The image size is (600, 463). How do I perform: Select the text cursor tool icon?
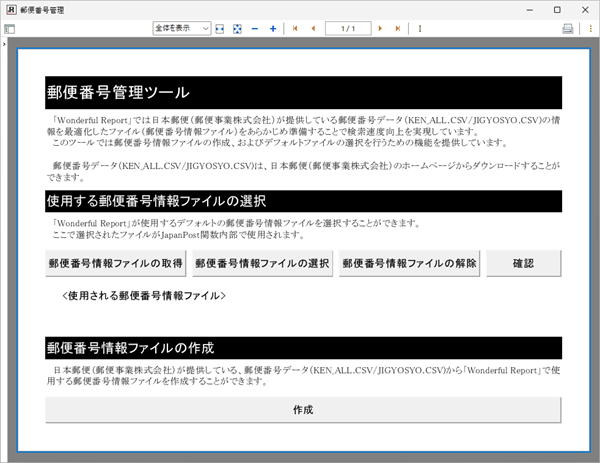(x=420, y=29)
